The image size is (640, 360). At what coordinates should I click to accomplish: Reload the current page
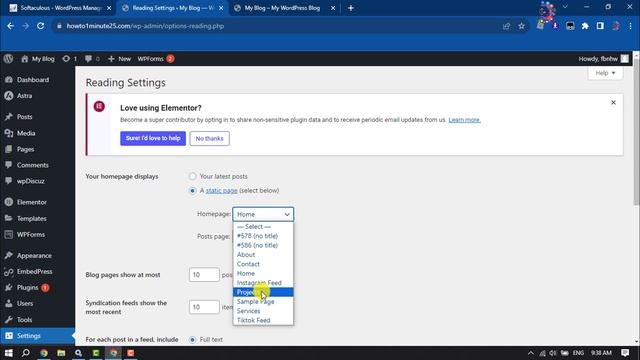pyautogui.click(x=40, y=26)
